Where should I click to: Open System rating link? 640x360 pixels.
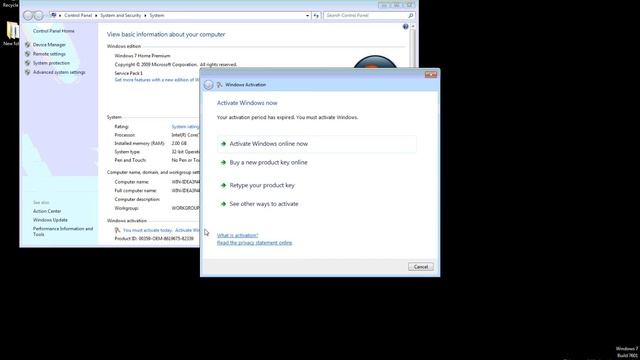point(185,127)
